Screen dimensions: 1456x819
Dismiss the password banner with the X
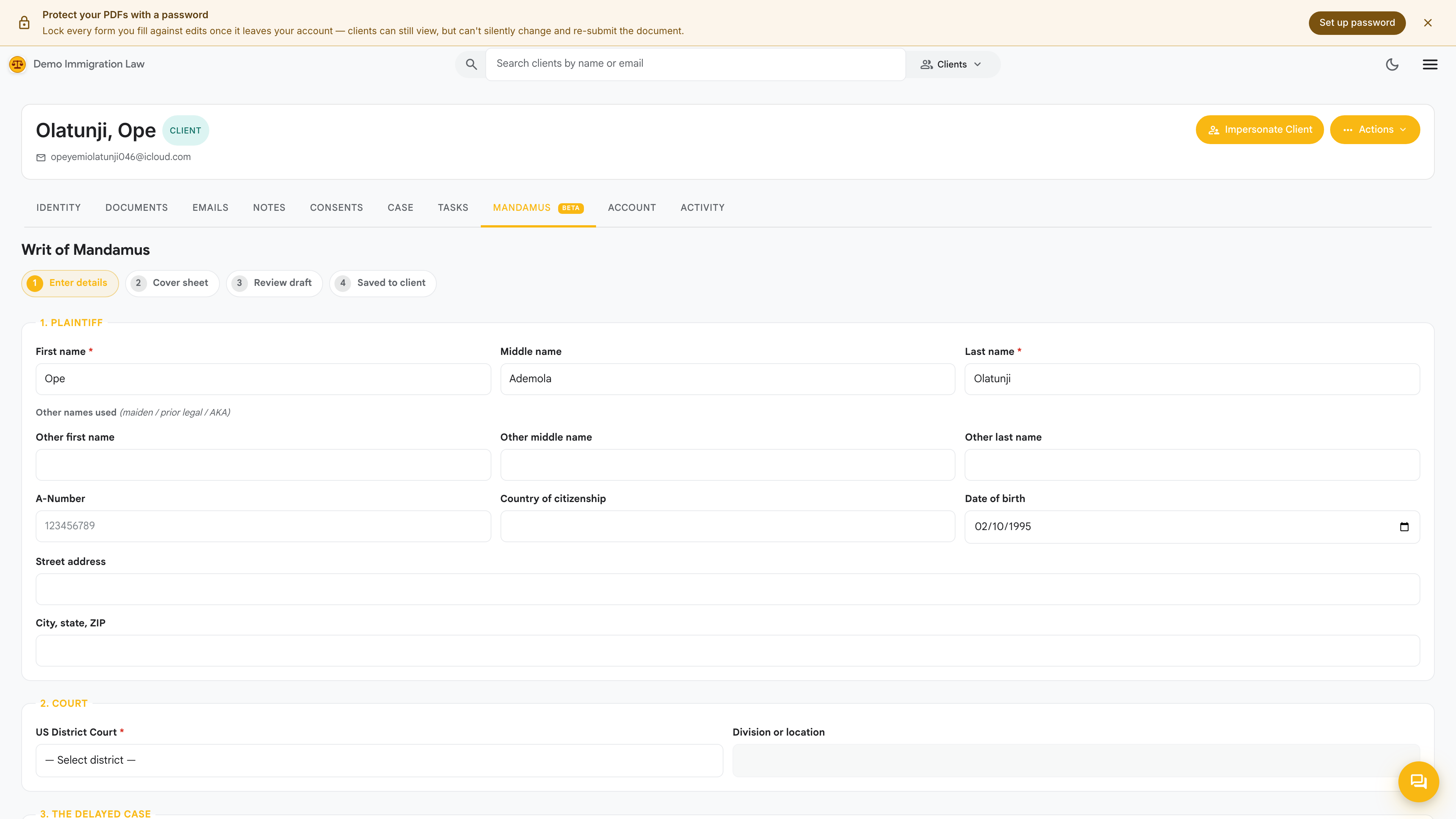pos(1428,23)
